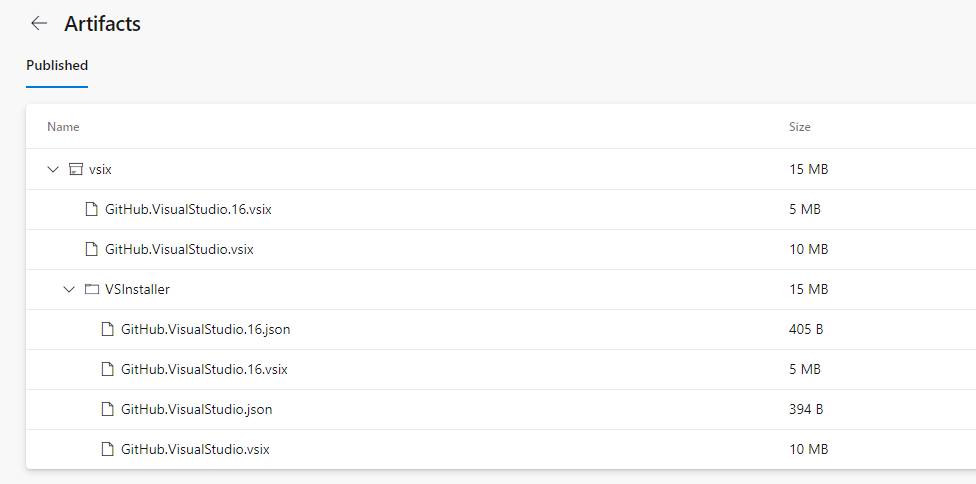The height and width of the screenshot is (484, 976).
Task: Open GitHub.VisualStudio.json file
Action: pyautogui.click(x=197, y=409)
